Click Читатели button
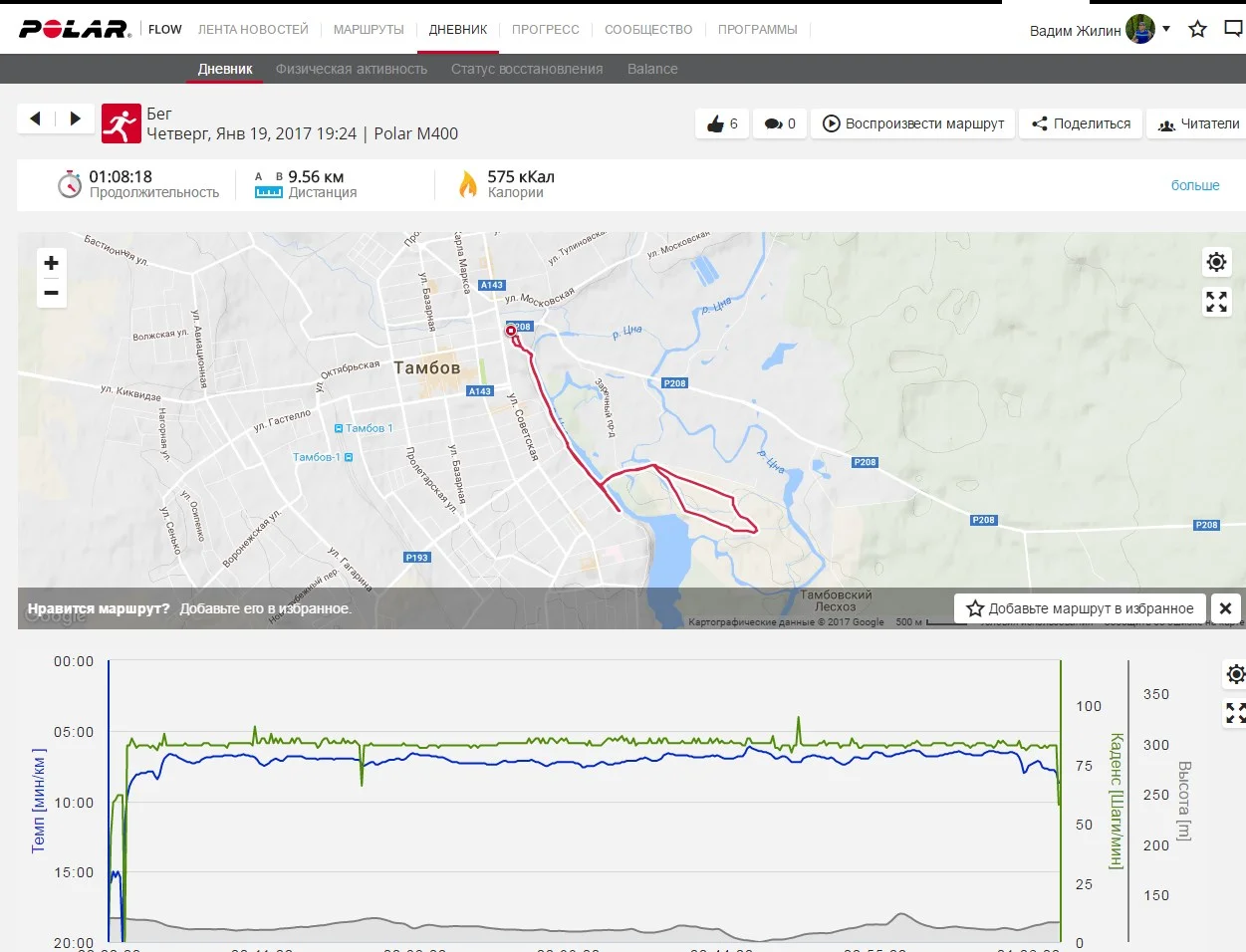 [x=1198, y=123]
